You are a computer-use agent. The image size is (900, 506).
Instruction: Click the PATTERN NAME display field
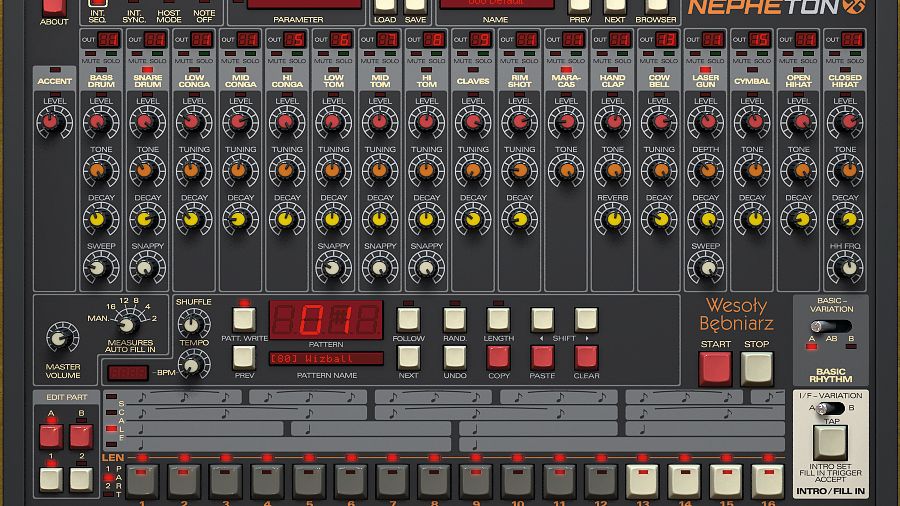326,359
